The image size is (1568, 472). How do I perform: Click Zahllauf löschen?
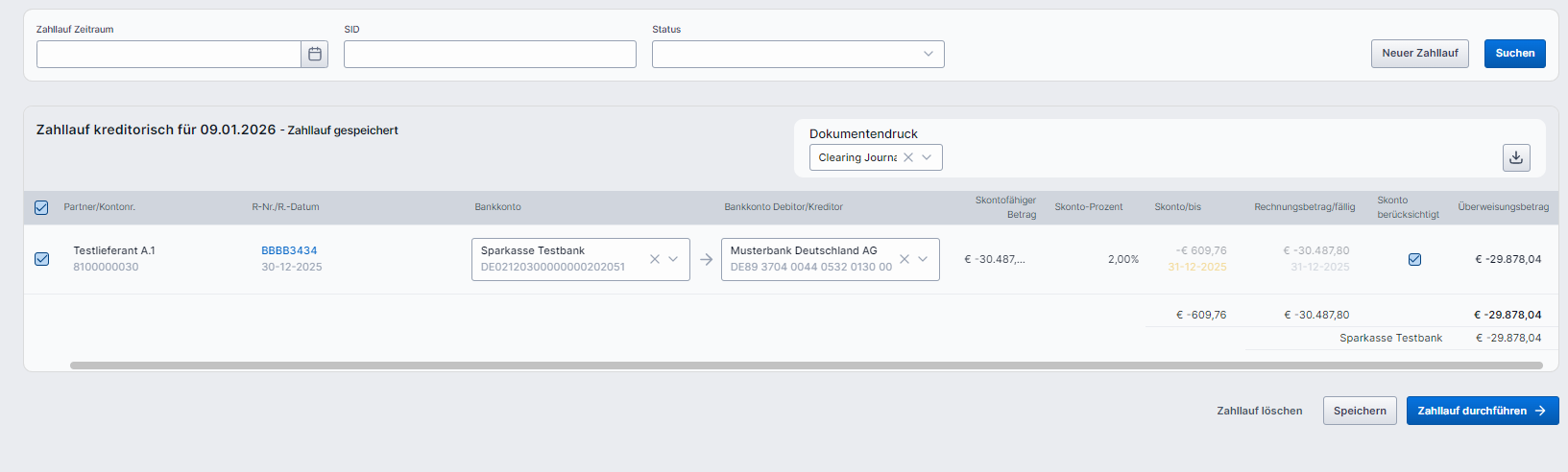(1259, 411)
